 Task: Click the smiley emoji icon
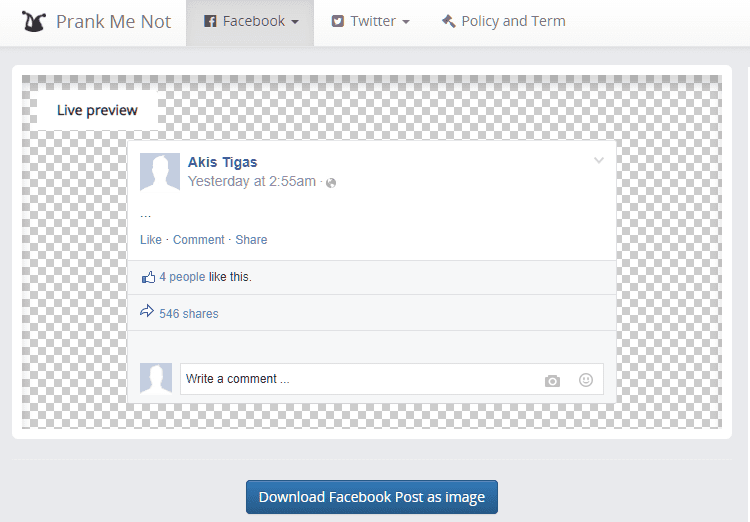[x=586, y=380]
